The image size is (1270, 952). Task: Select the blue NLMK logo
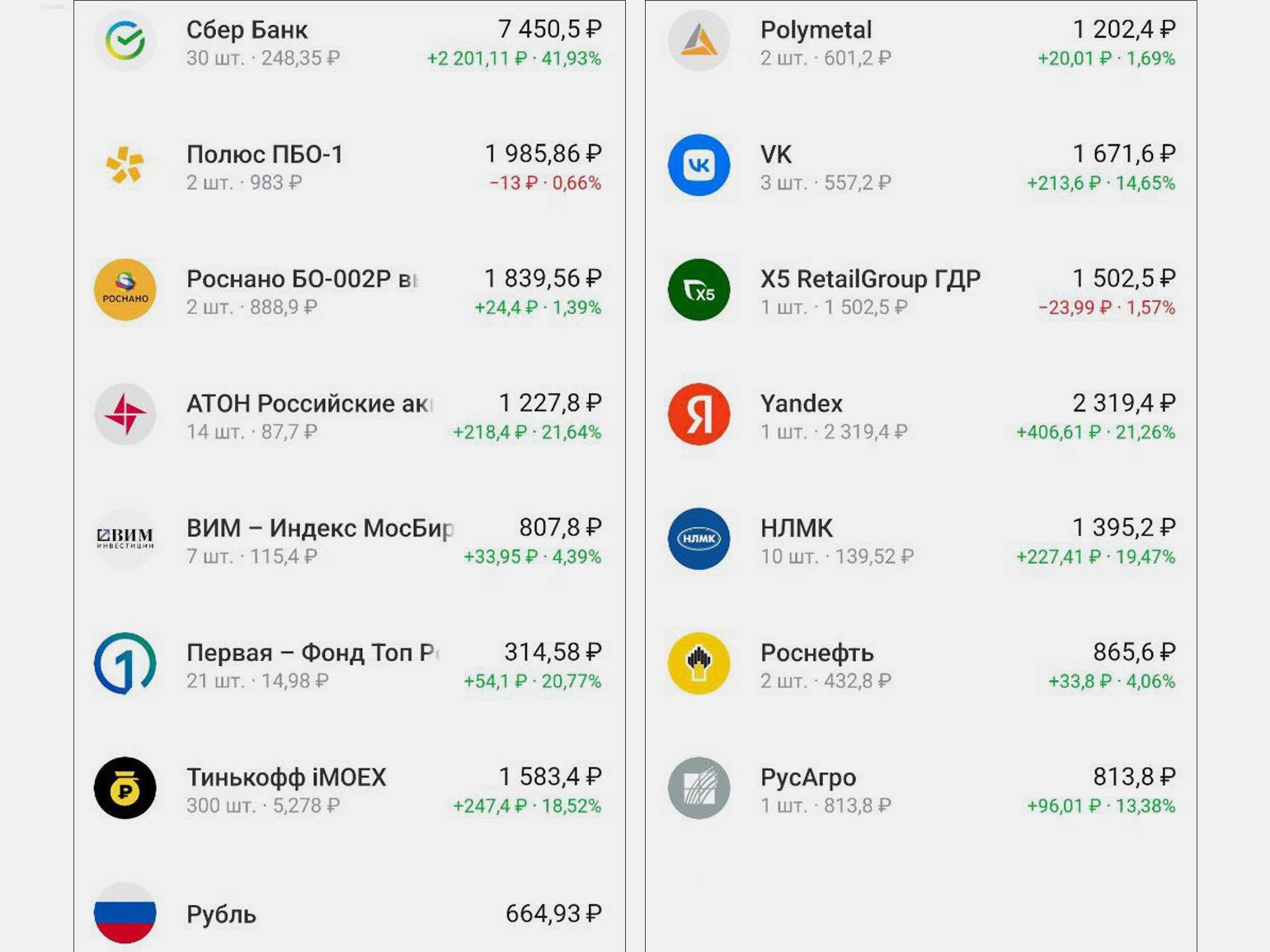click(x=698, y=538)
